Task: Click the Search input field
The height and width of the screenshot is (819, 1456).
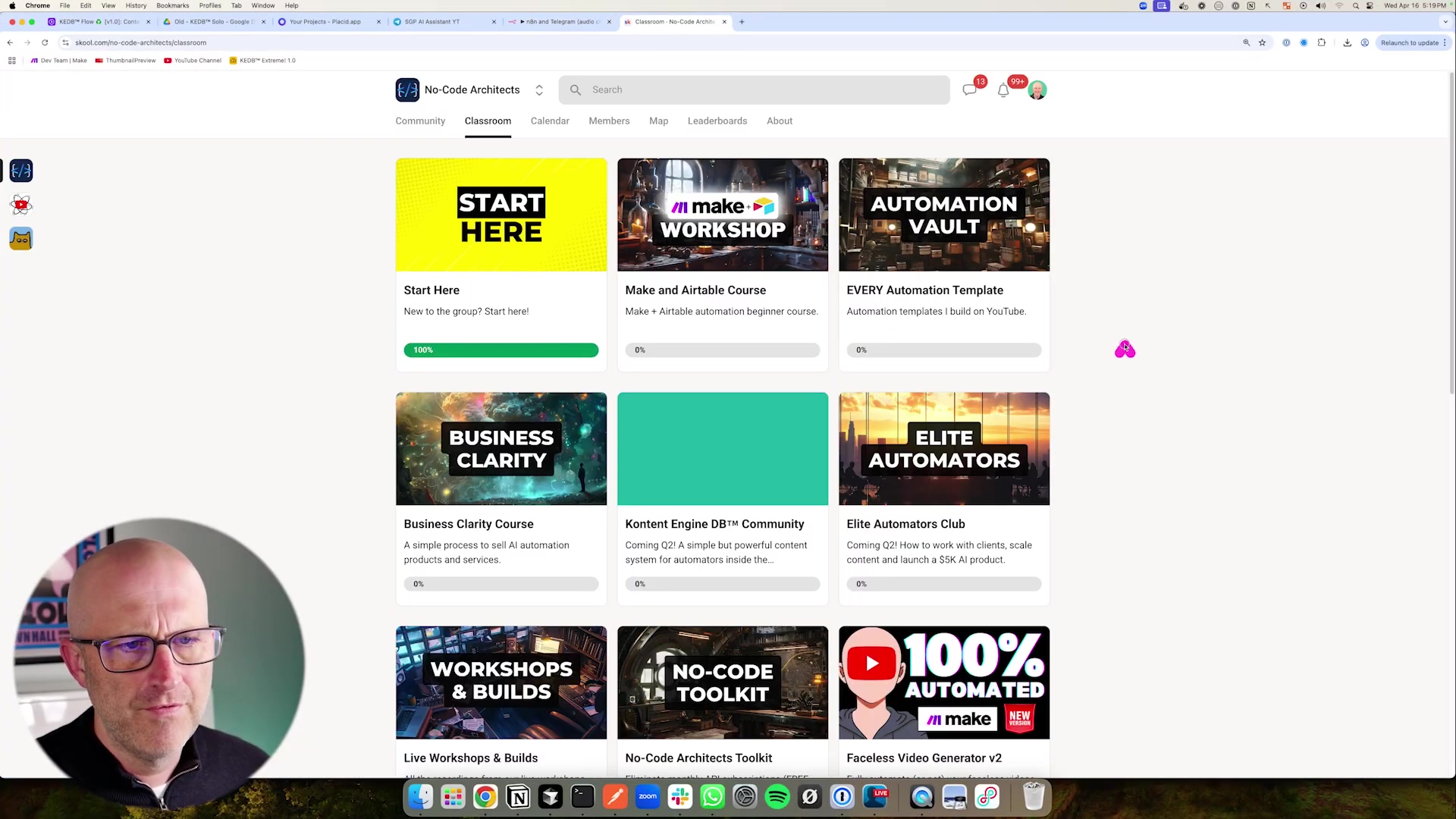Action: tap(758, 89)
